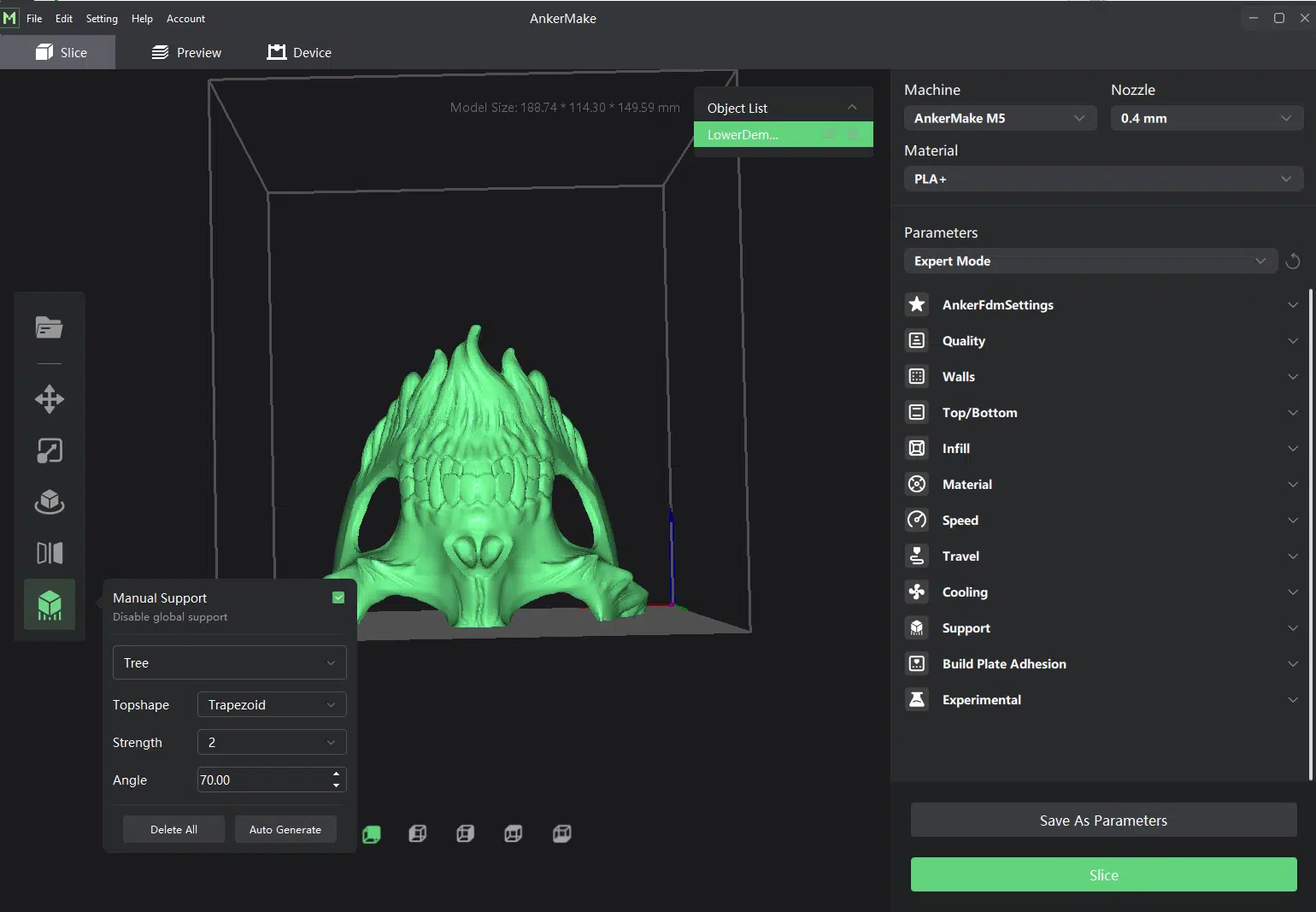Open the support type Tree dropdown
The width and height of the screenshot is (1316, 912).
229,662
